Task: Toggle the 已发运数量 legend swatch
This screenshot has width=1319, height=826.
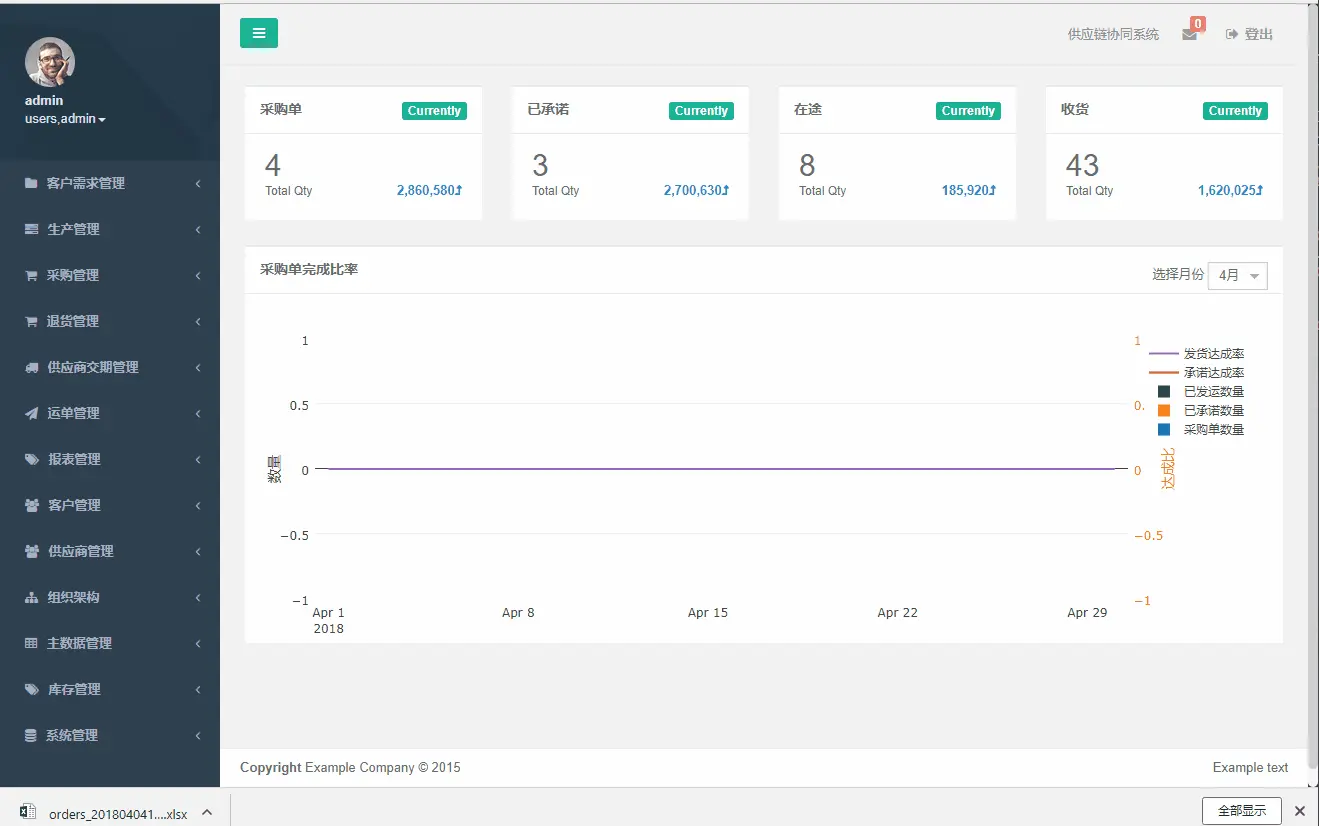Action: click(x=1164, y=392)
